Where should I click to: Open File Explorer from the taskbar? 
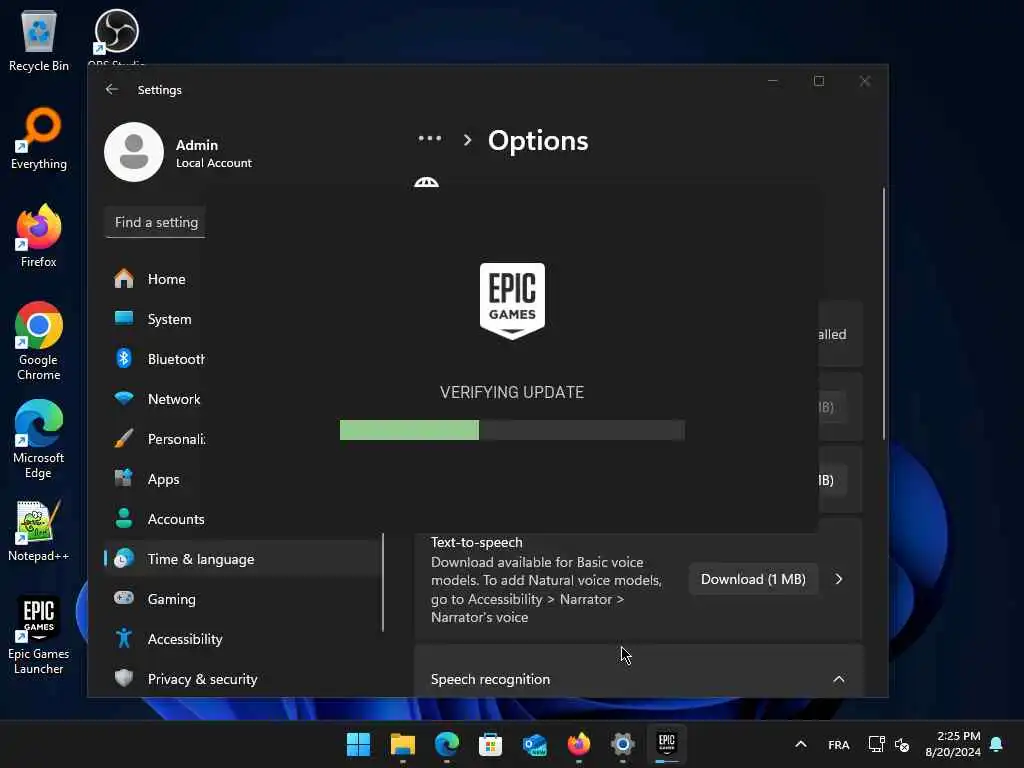tap(402, 744)
